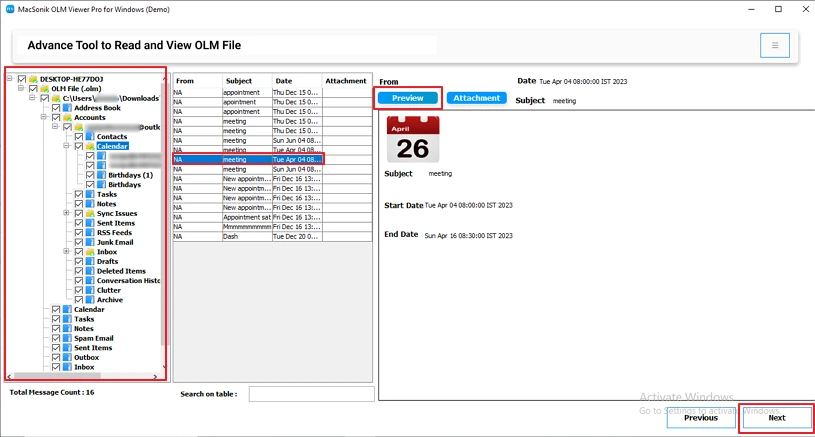The height and width of the screenshot is (437, 815).
Task: Click the RSS Feeds folder icon
Action: 90,233
